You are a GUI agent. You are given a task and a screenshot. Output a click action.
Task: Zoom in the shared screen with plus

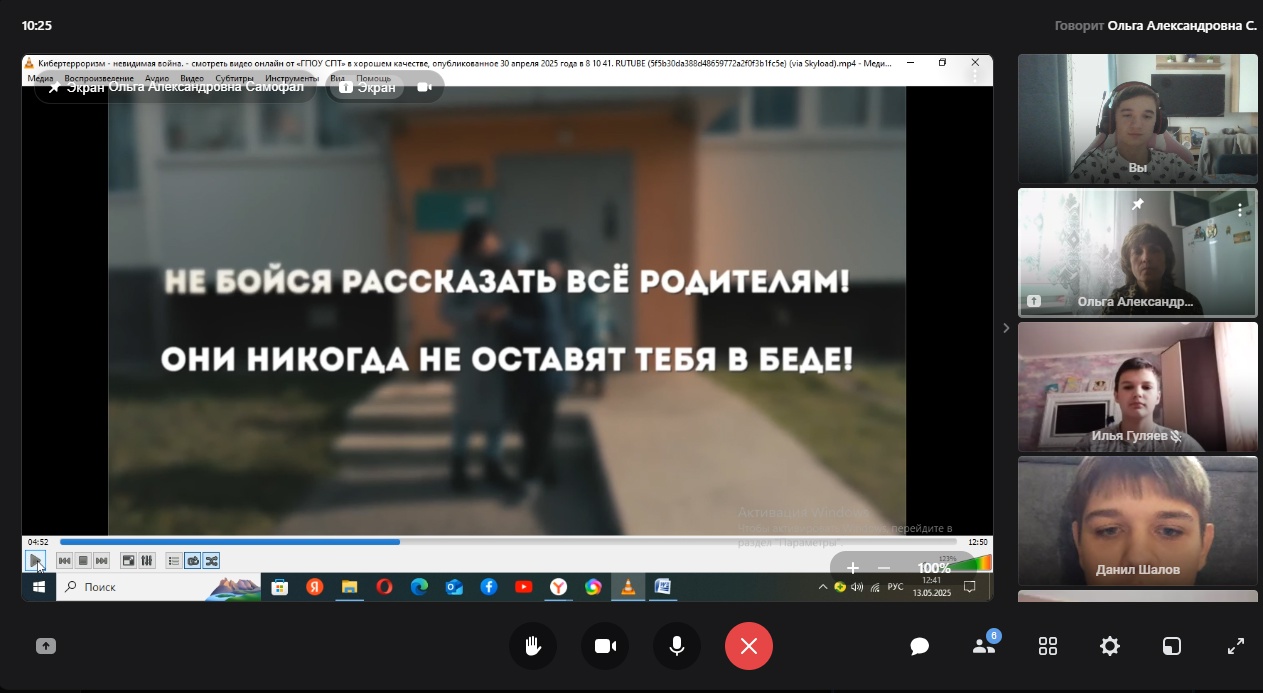852,568
